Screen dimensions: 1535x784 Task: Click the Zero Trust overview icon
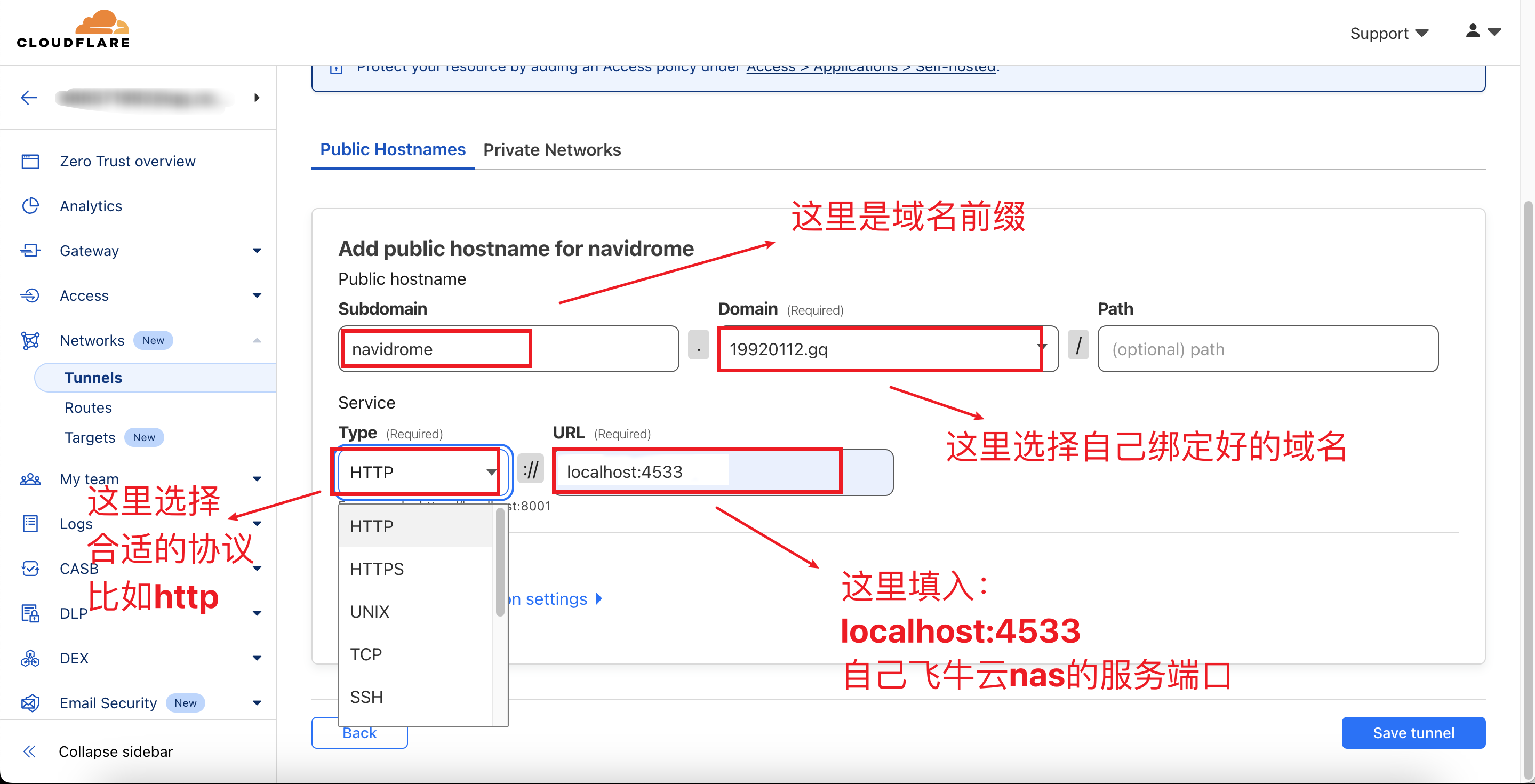point(30,162)
